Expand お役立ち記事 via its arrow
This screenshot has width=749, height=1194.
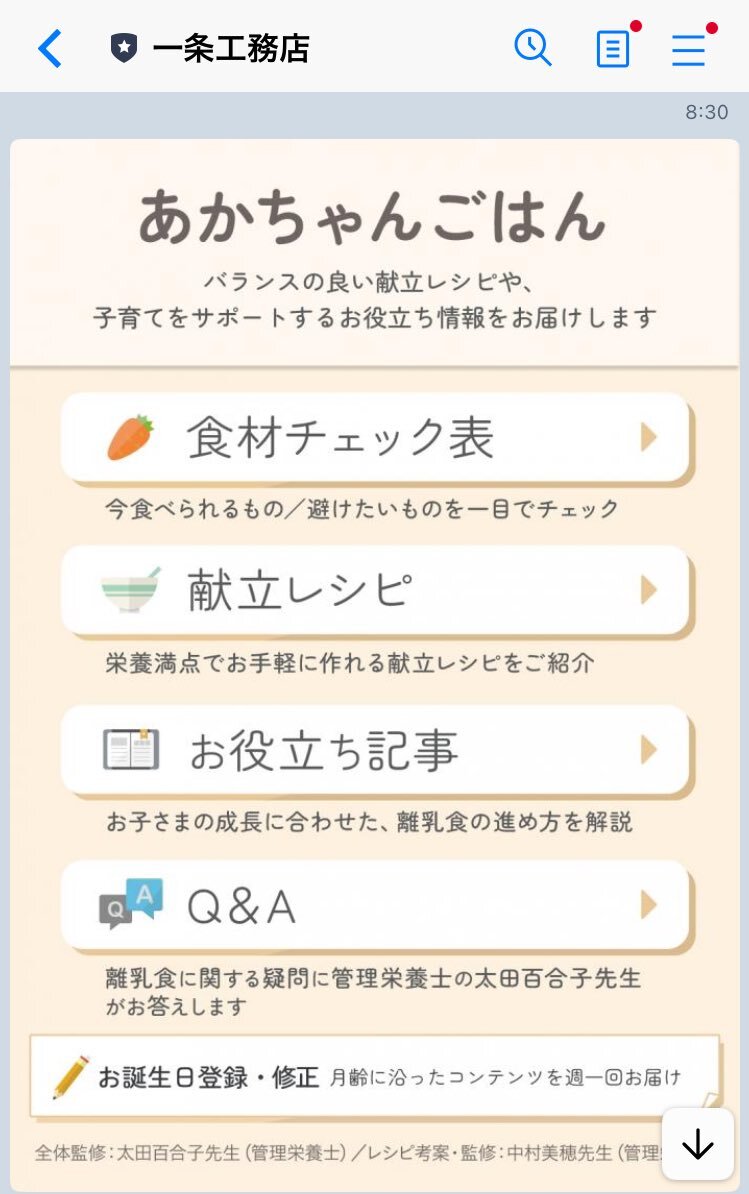(649, 749)
